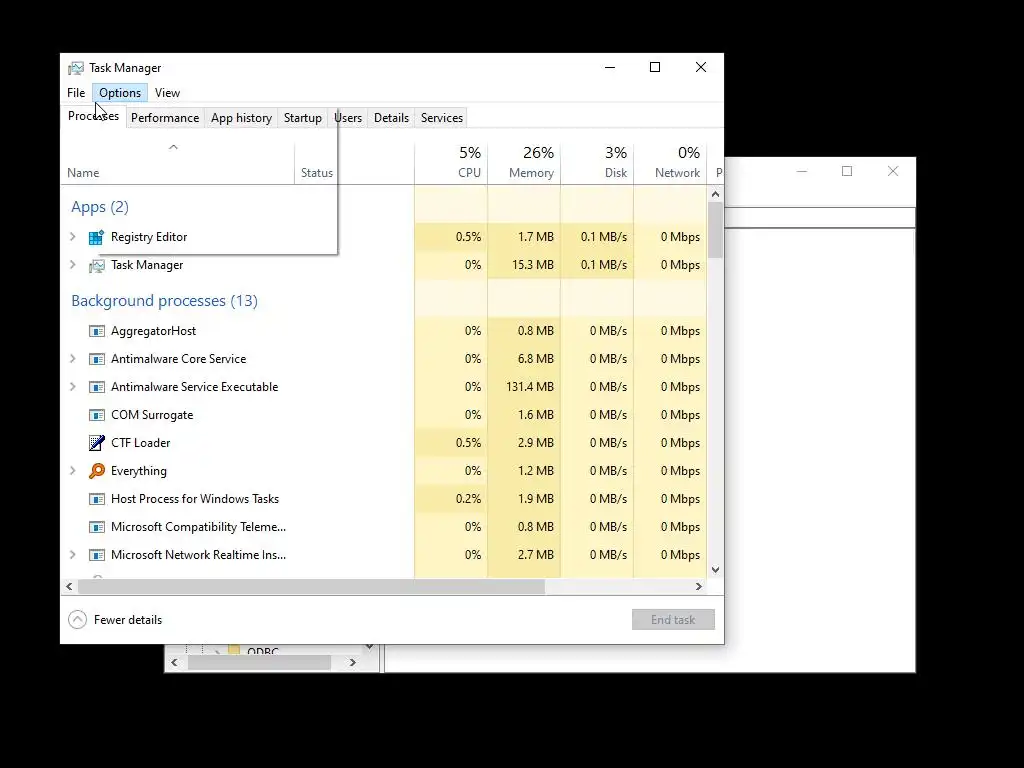
Task: Click the End task button
Action: [x=673, y=620]
